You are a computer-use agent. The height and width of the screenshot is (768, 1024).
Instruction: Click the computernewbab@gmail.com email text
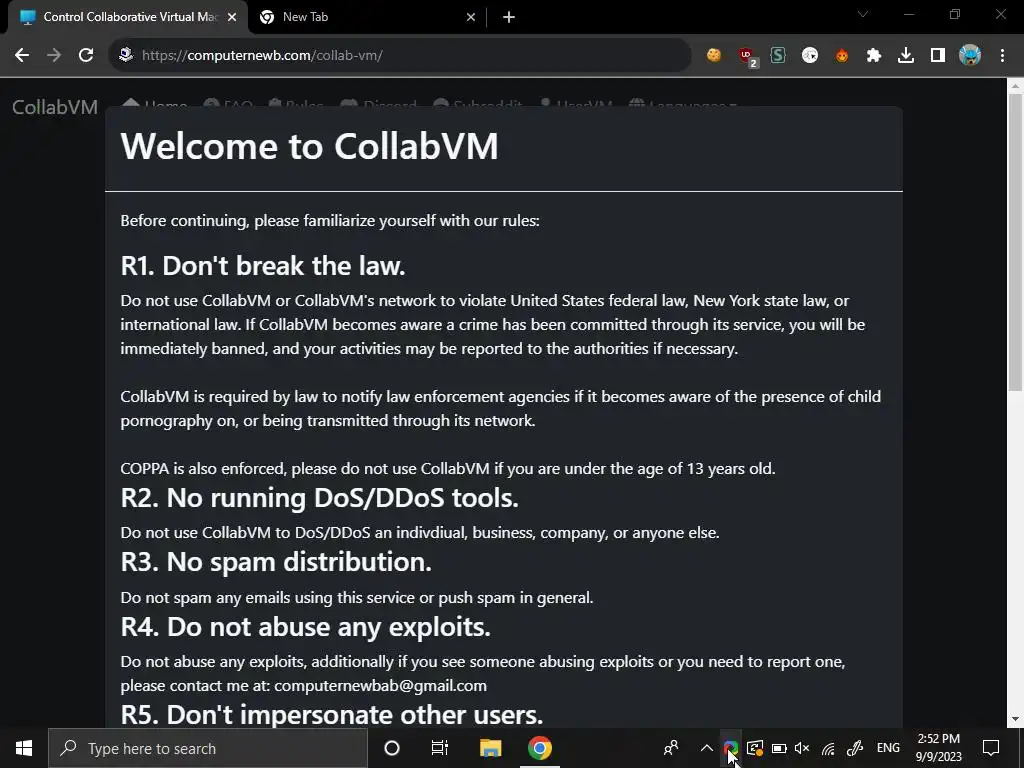click(381, 686)
